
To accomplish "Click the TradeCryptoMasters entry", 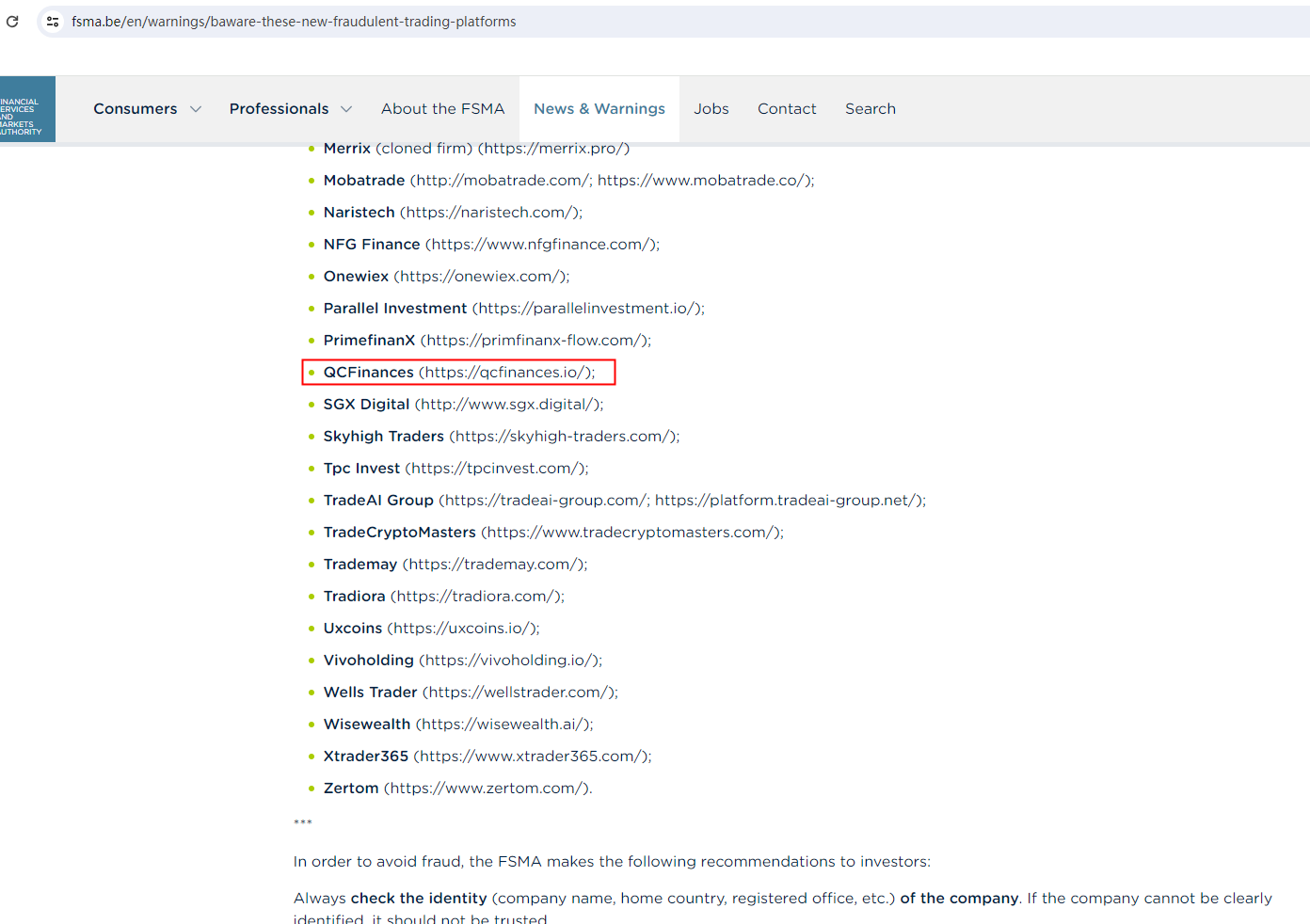I will pos(552,533).
